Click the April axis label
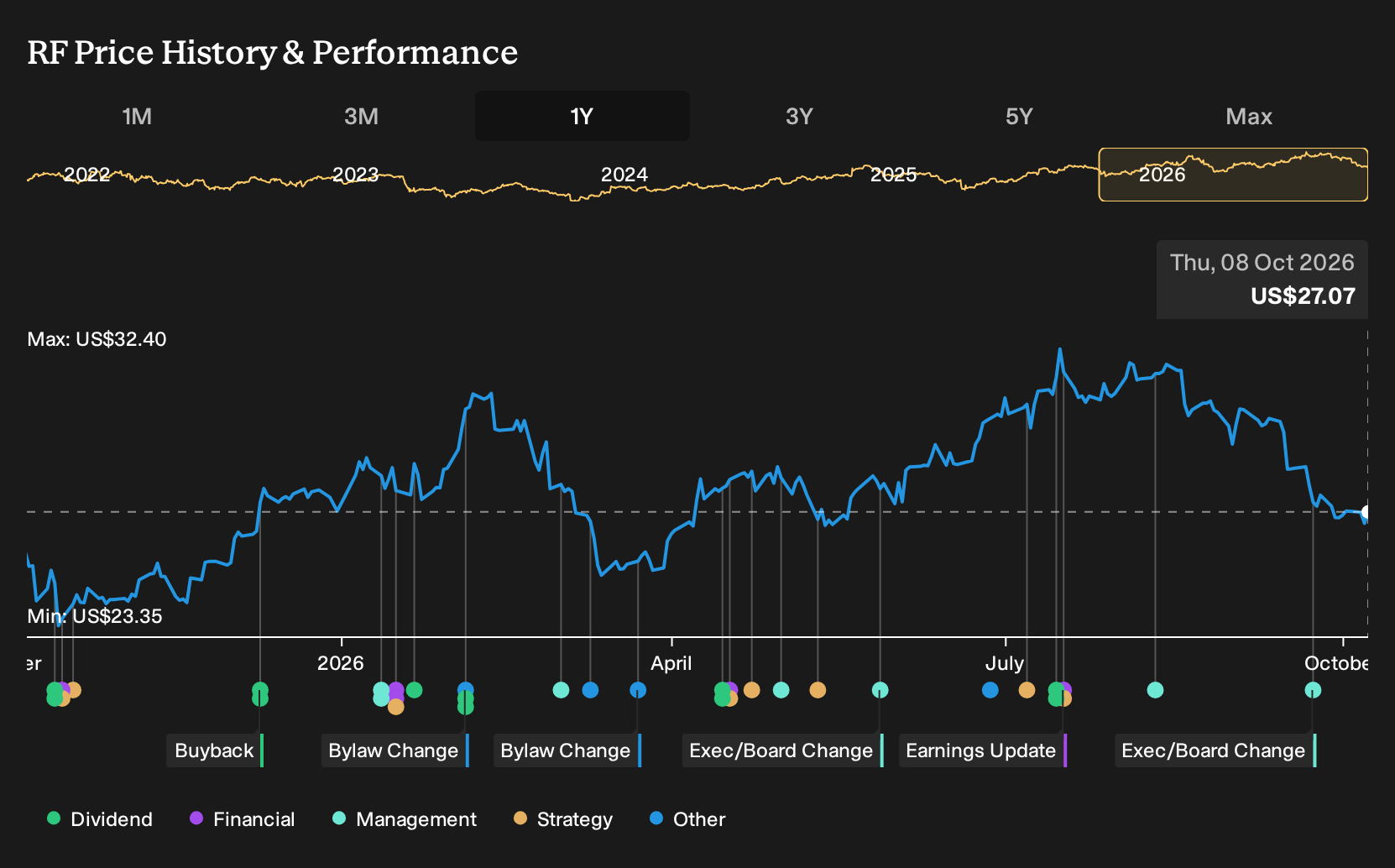This screenshot has width=1395, height=868. pyautogui.click(x=671, y=663)
